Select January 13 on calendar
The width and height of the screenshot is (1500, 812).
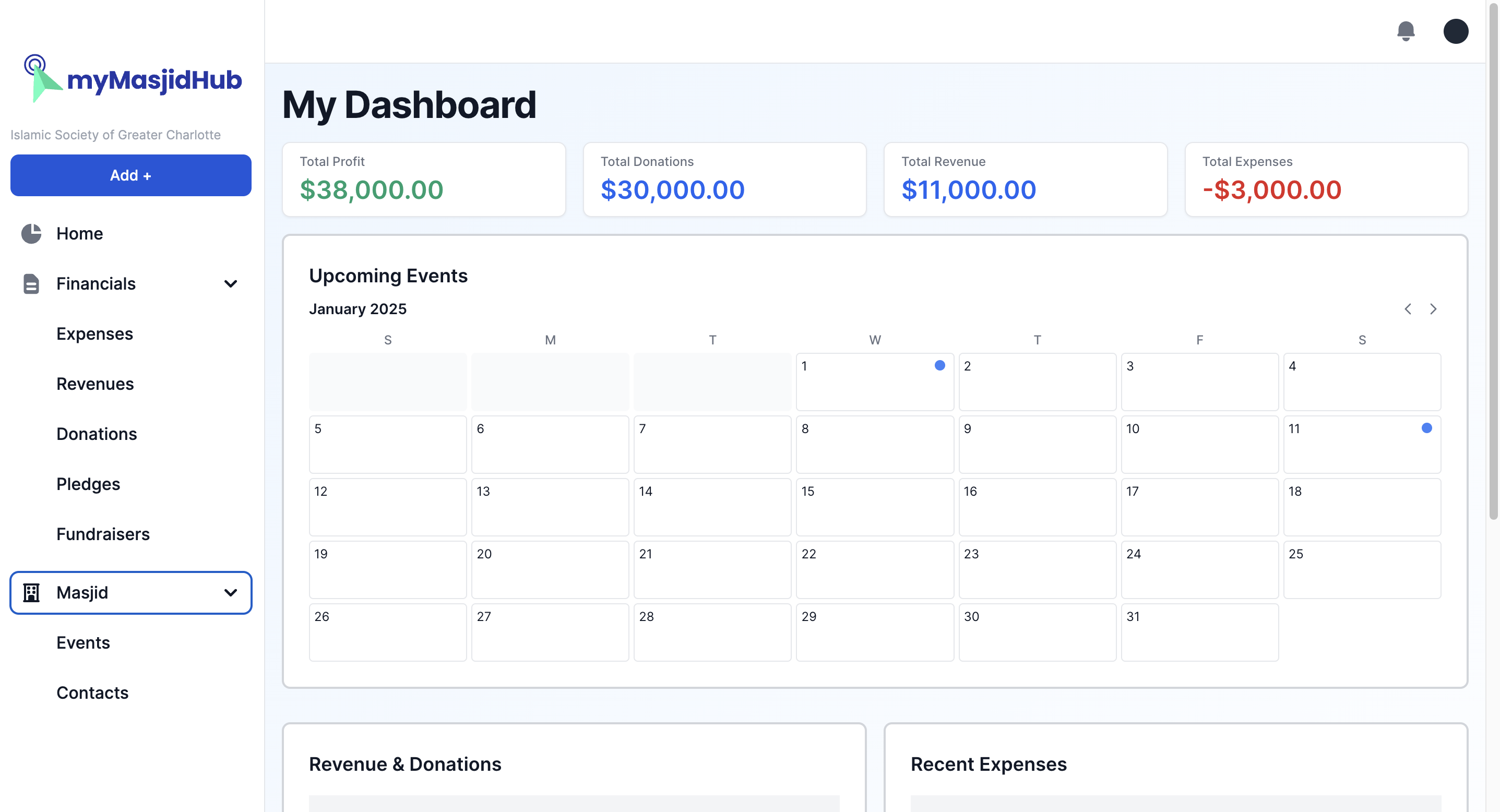point(550,507)
